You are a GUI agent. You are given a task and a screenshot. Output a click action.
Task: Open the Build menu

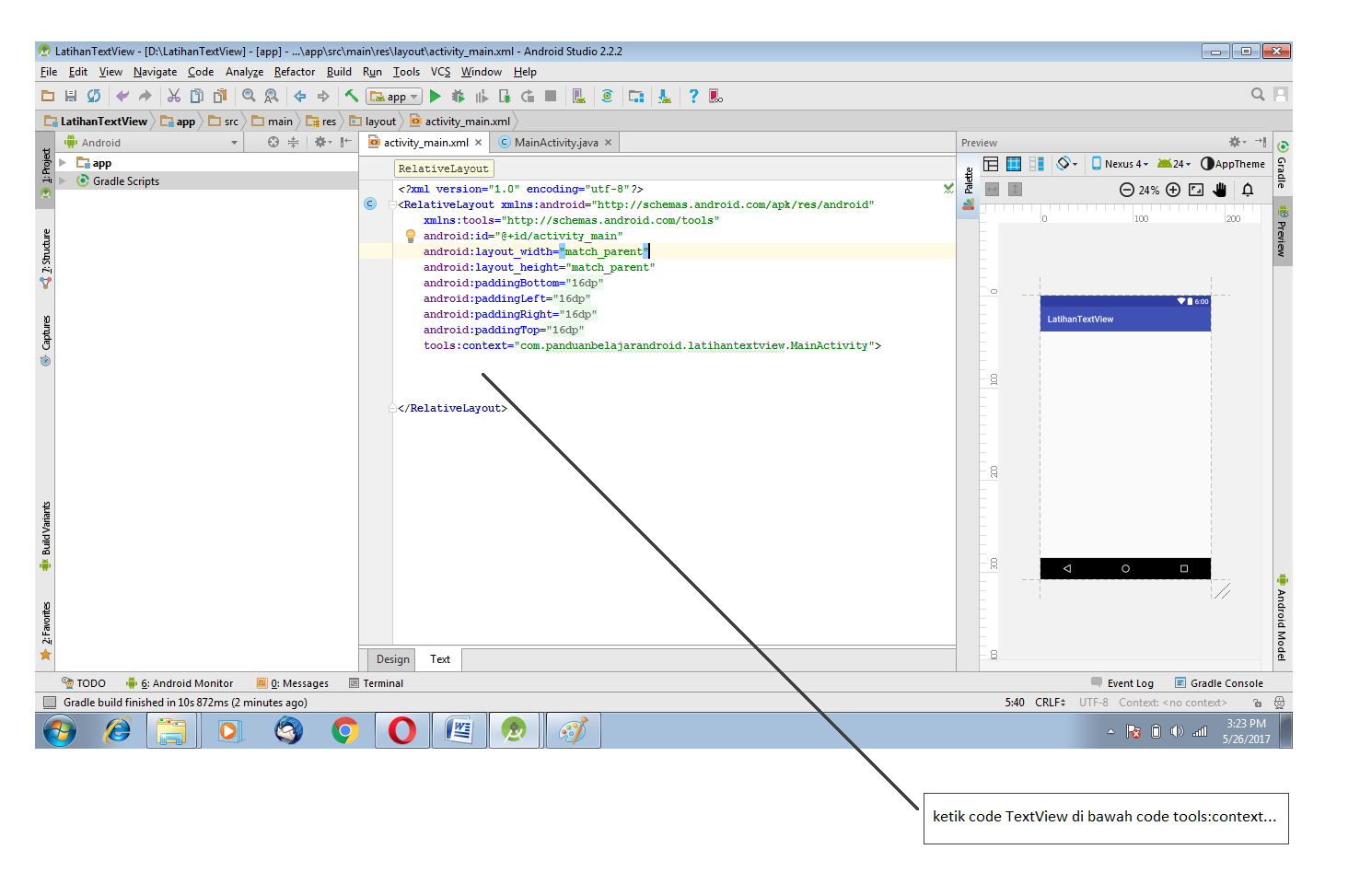pos(339,72)
